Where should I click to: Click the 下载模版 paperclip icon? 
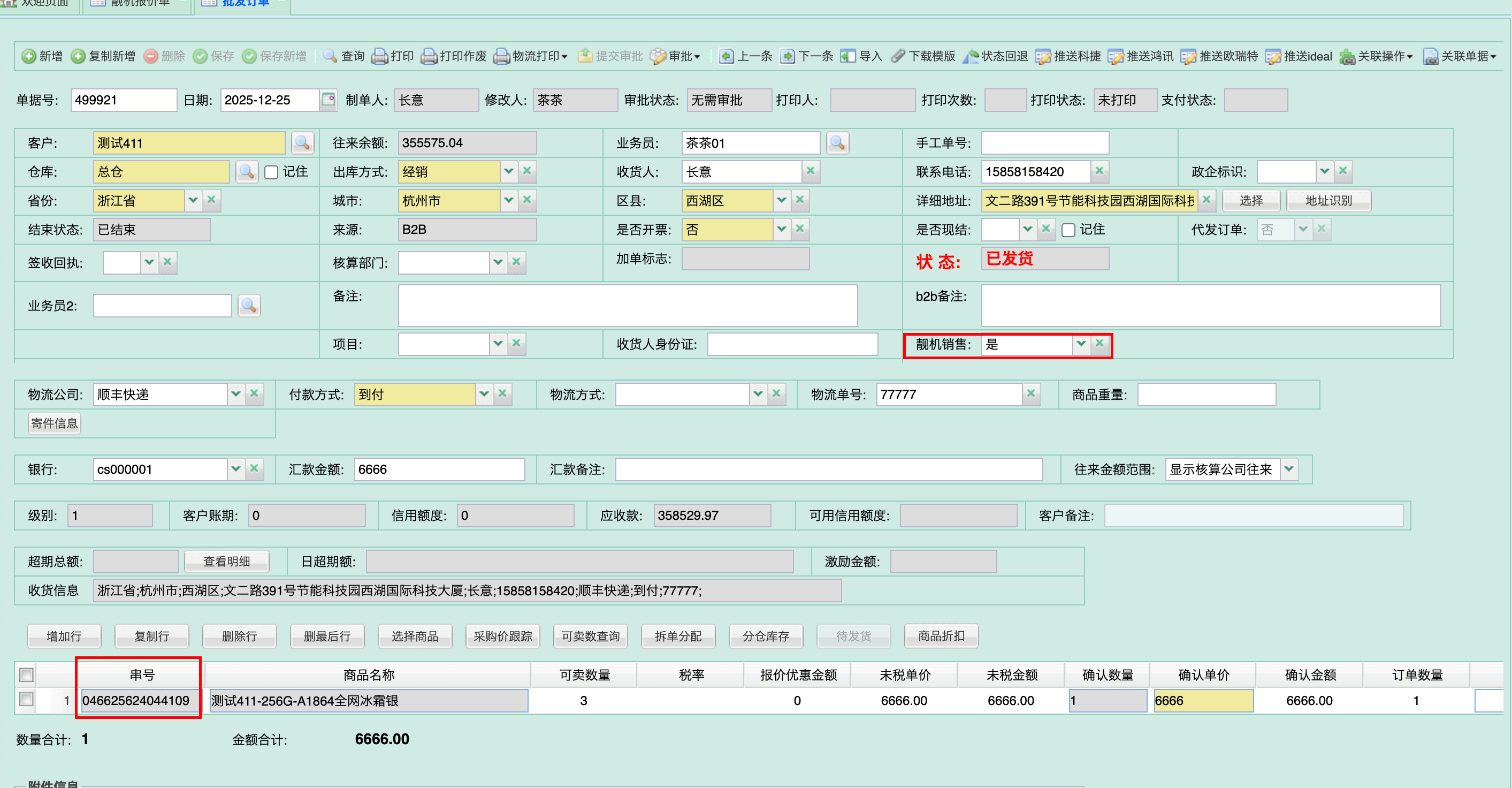(898, 56)
